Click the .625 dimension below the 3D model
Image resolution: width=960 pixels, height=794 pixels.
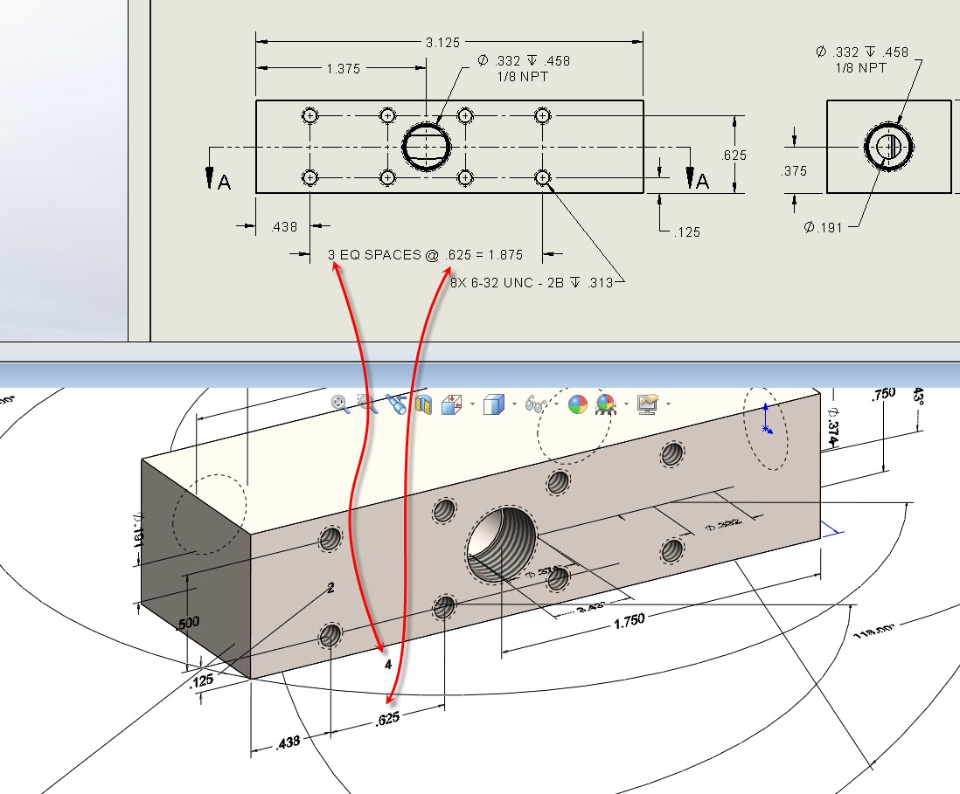(388, 718)
